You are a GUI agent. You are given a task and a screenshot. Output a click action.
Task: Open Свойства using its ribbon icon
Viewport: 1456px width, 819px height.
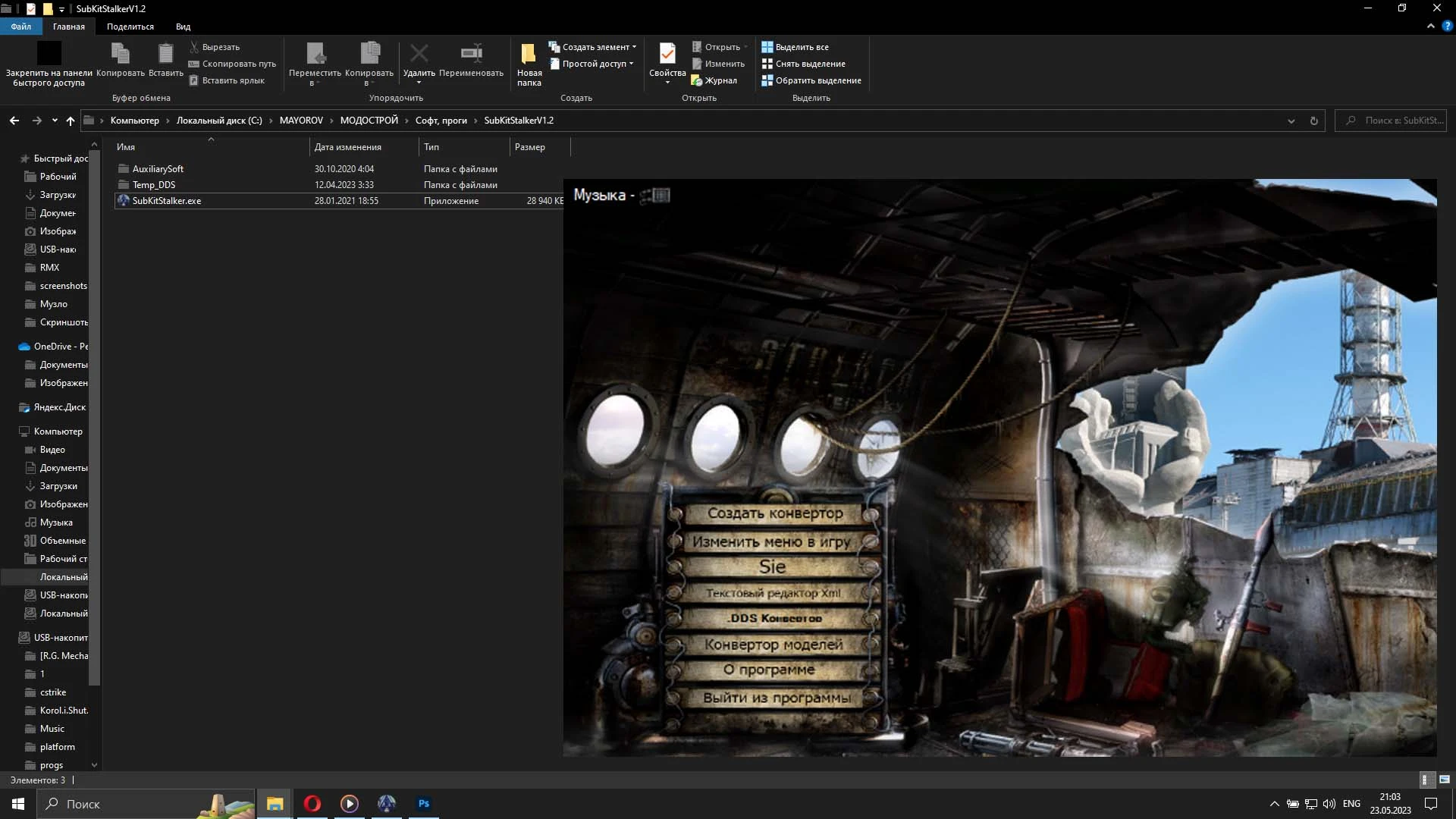(x=667, y=53)
